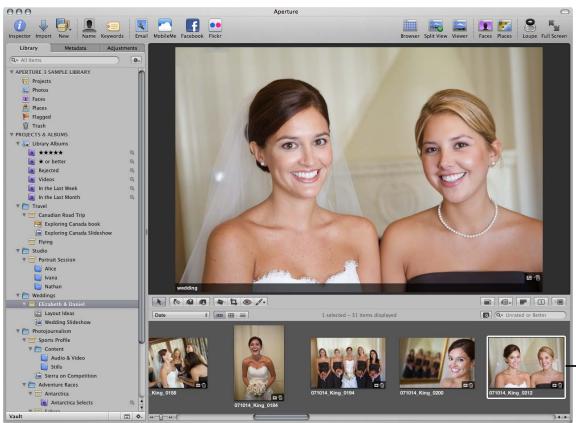Switch browser to Filmstrip view
This screenshot has height=423, width=576.
(x=219, y=315)
